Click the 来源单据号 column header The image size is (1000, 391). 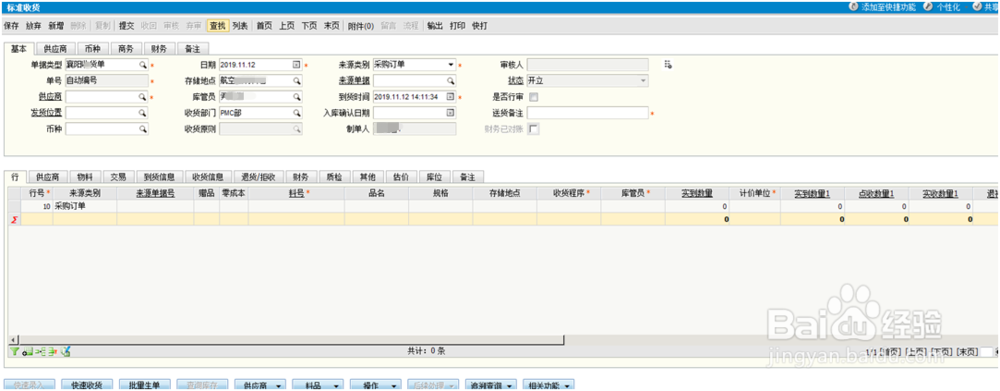[x=155, y=193]
